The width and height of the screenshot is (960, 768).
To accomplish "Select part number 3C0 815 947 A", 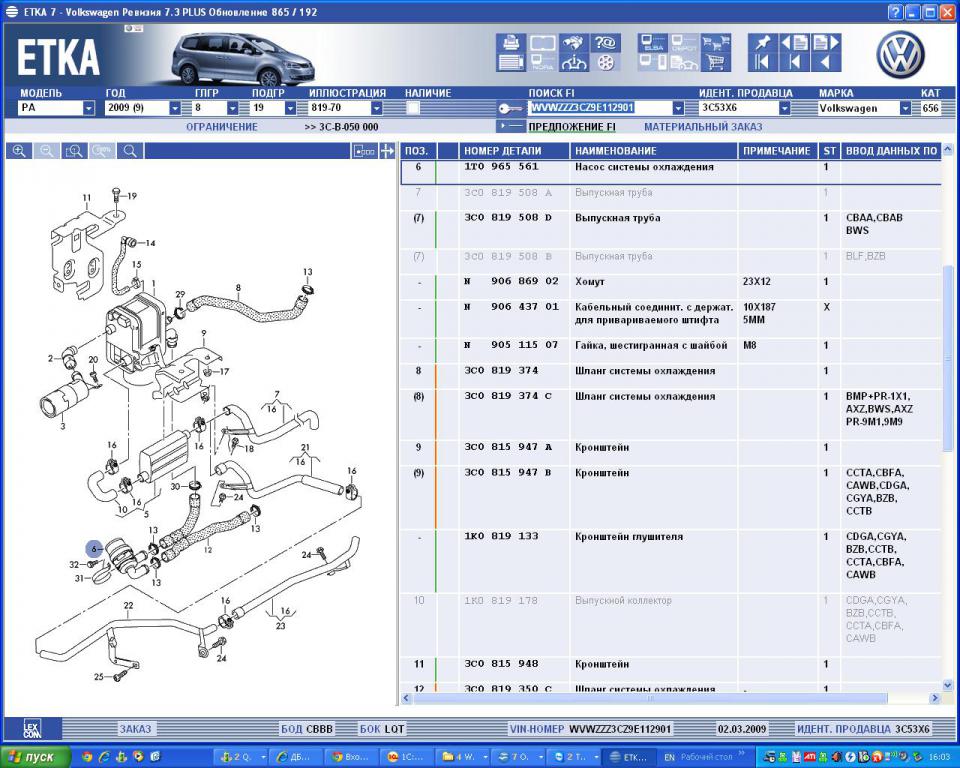I will 508,447.
